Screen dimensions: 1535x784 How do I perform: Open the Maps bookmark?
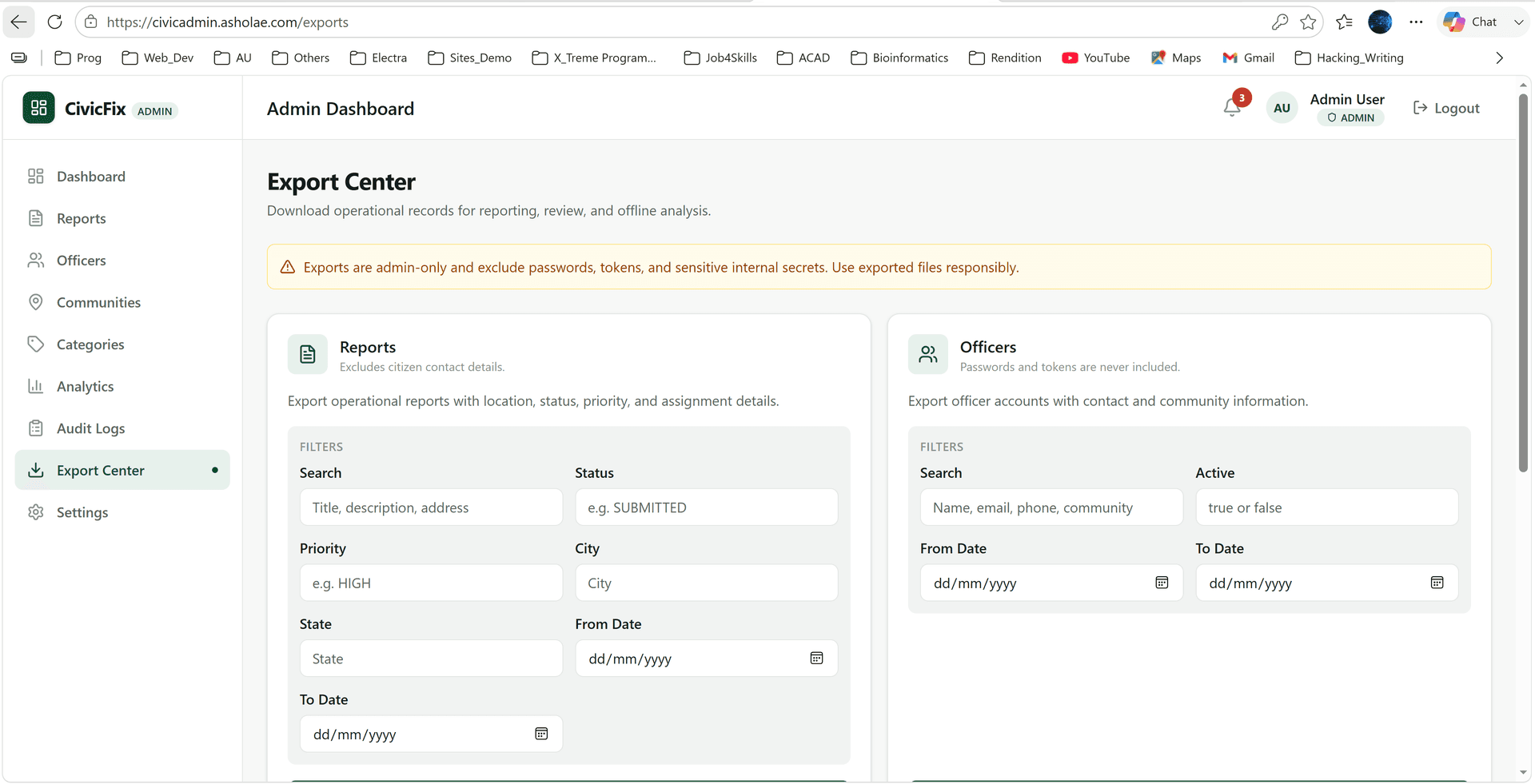pos(1176,58)
